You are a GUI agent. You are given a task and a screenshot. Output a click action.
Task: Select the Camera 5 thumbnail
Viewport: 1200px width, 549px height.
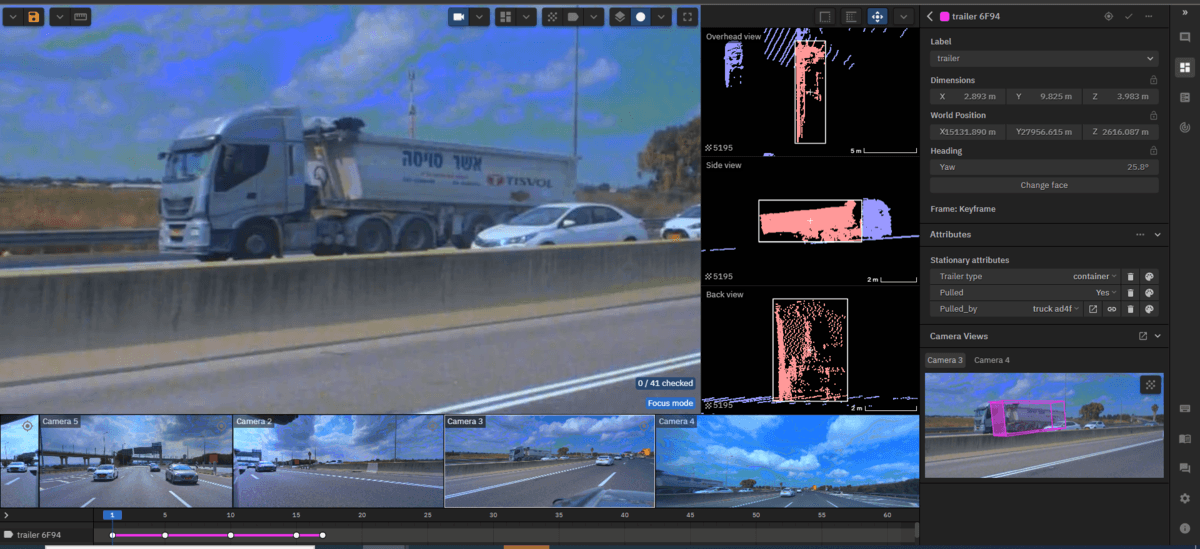coord(135,462)
